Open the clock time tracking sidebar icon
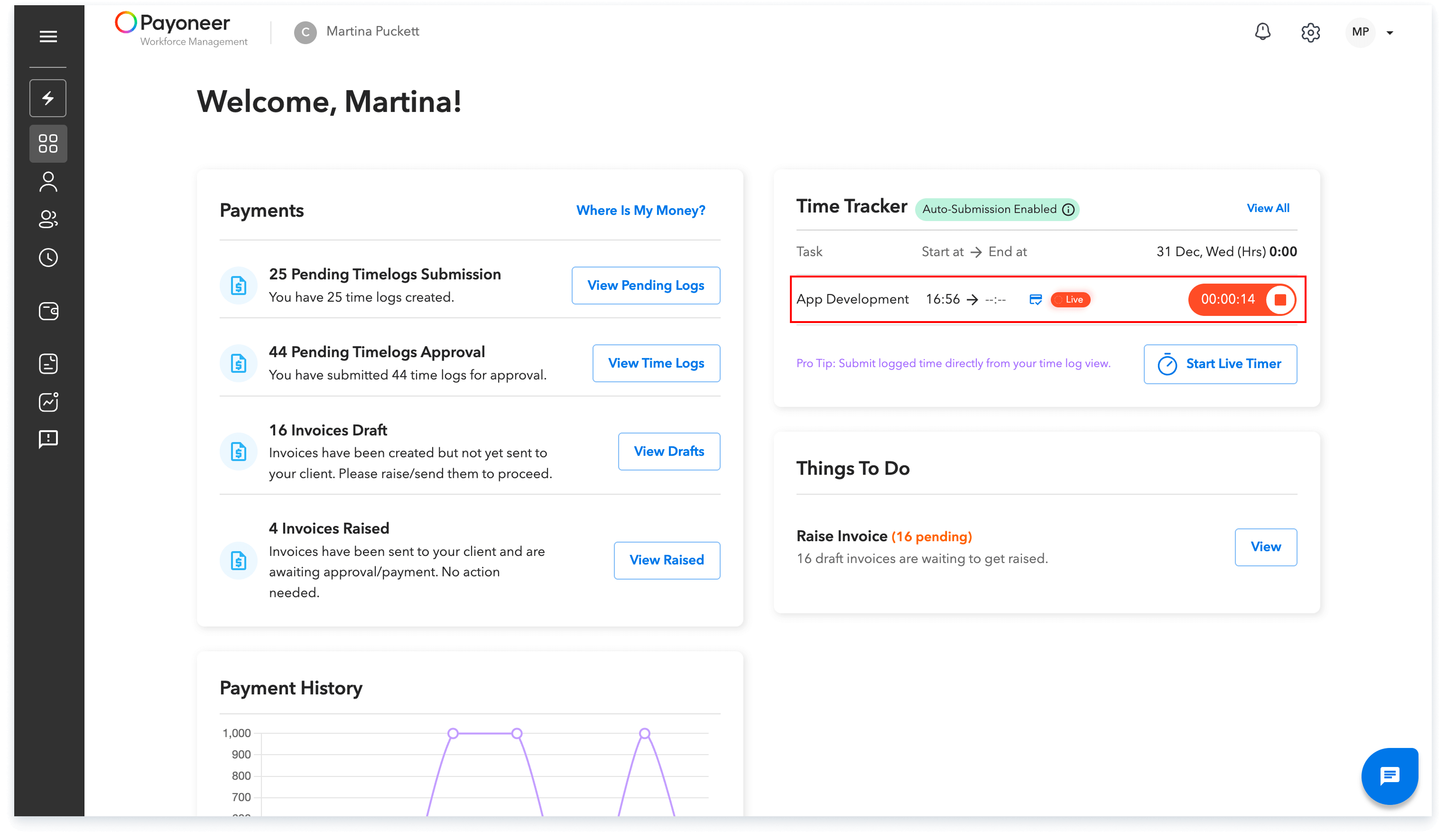The width and height of the screenshot is (1446, 840). [48, 258]
